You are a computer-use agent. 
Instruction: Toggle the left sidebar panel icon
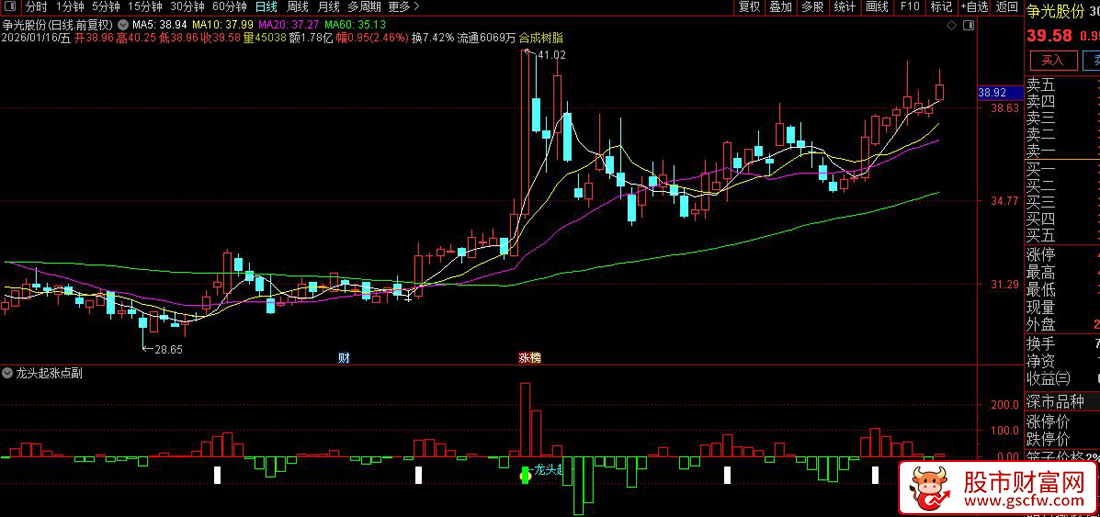pos(11,7)
